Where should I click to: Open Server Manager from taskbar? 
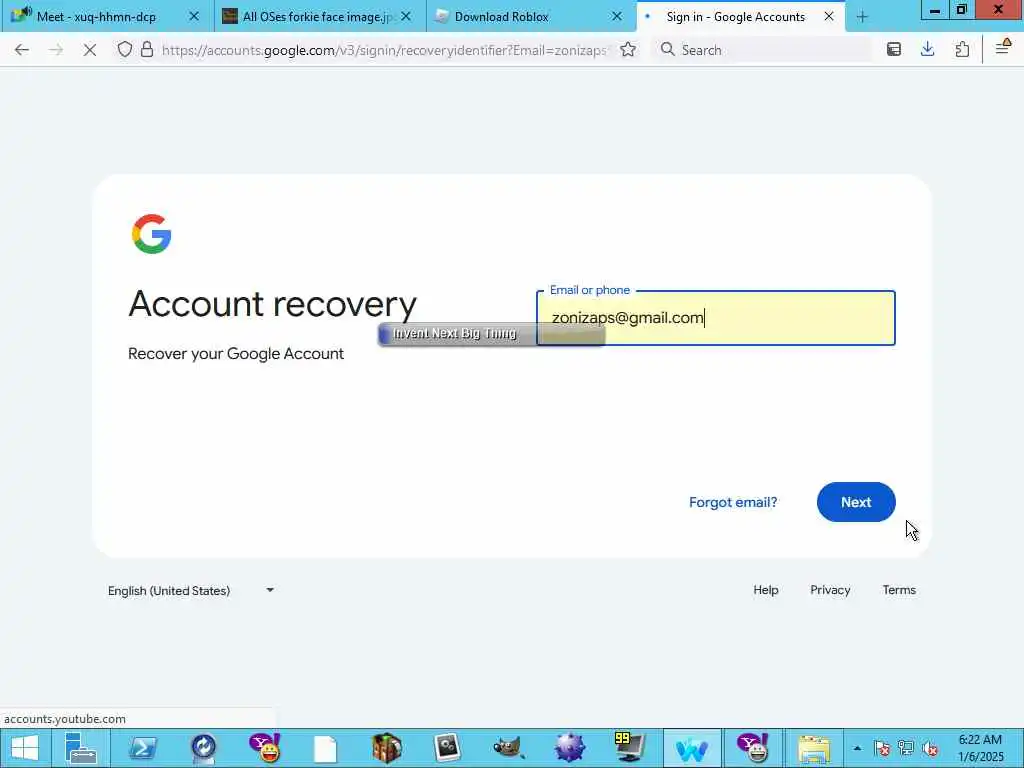point(81,748)
